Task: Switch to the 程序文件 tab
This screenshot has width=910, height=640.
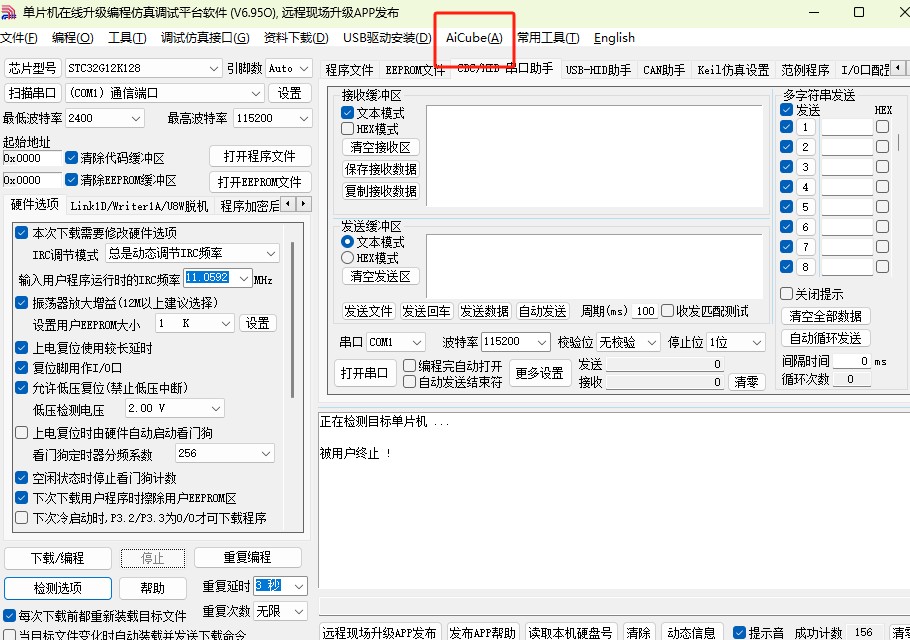Action: (x=349, y=70)
